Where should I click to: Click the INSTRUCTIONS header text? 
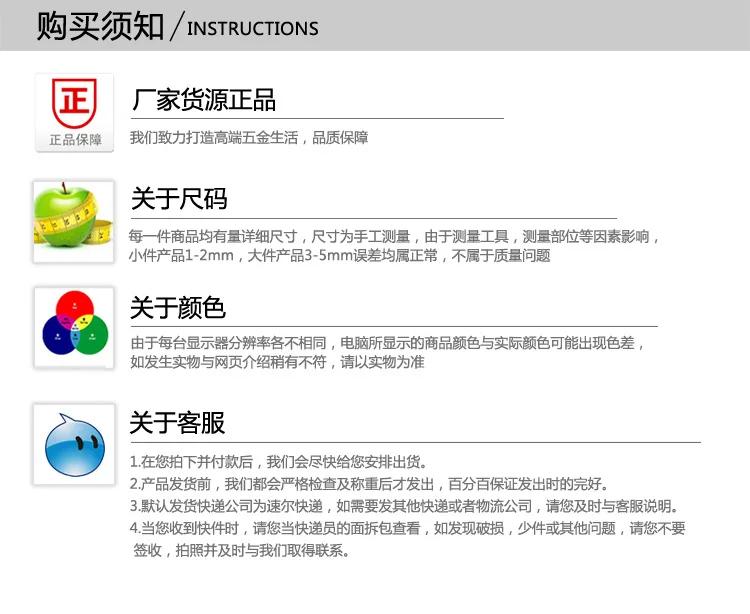click(253, 29)
